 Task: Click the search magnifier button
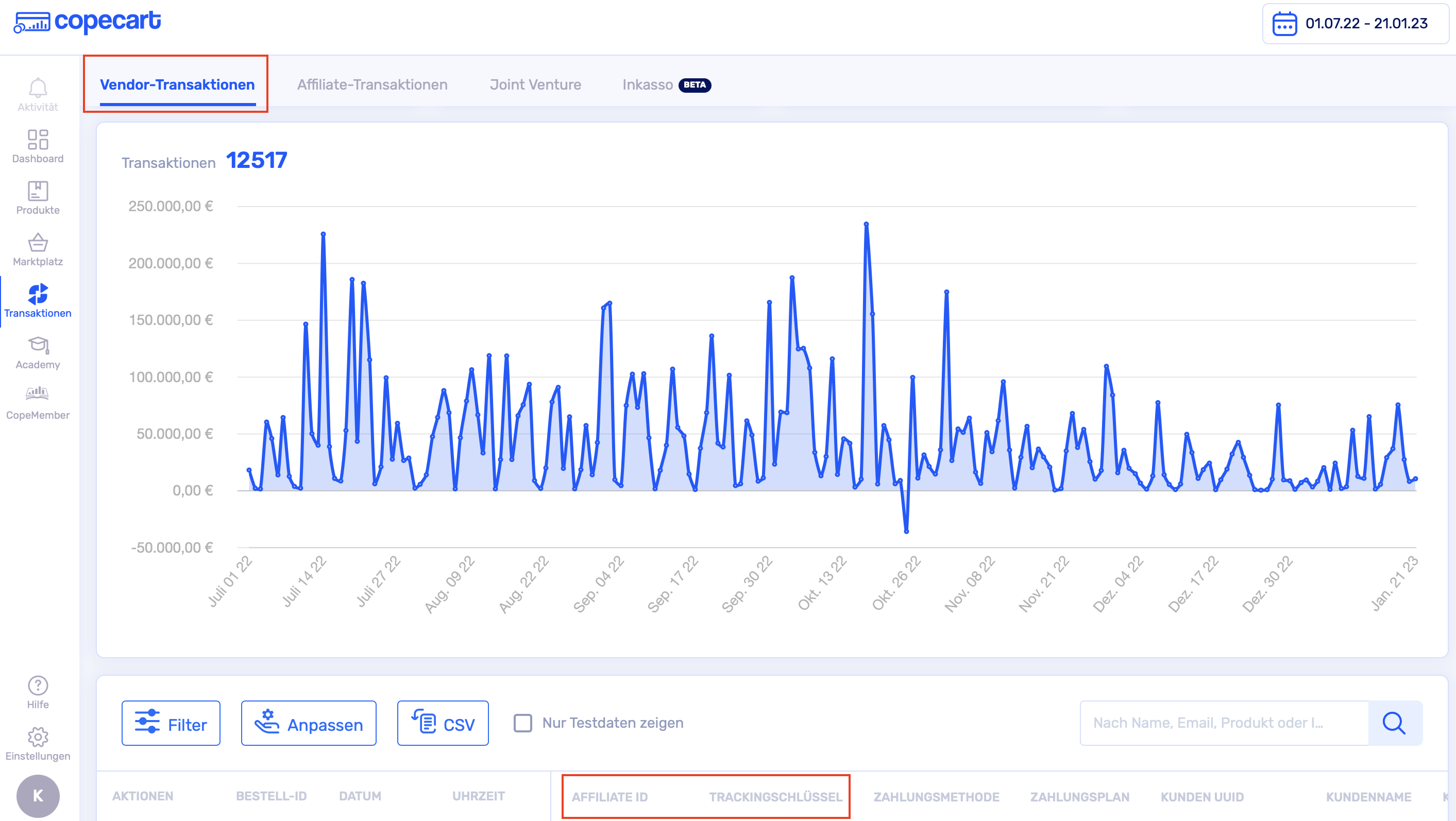[1393, 723]
